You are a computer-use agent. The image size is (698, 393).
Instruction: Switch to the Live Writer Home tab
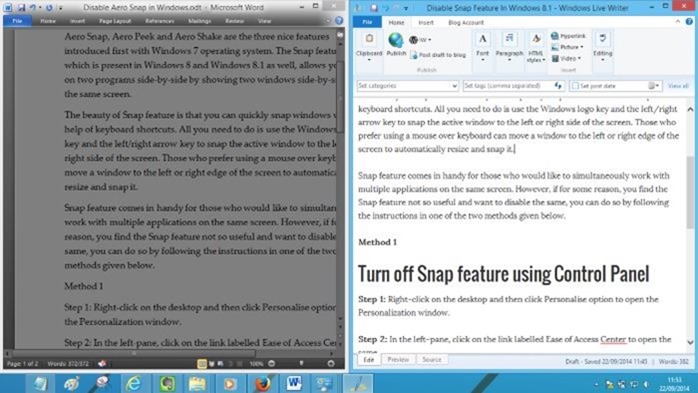click(x=396, y=22)
